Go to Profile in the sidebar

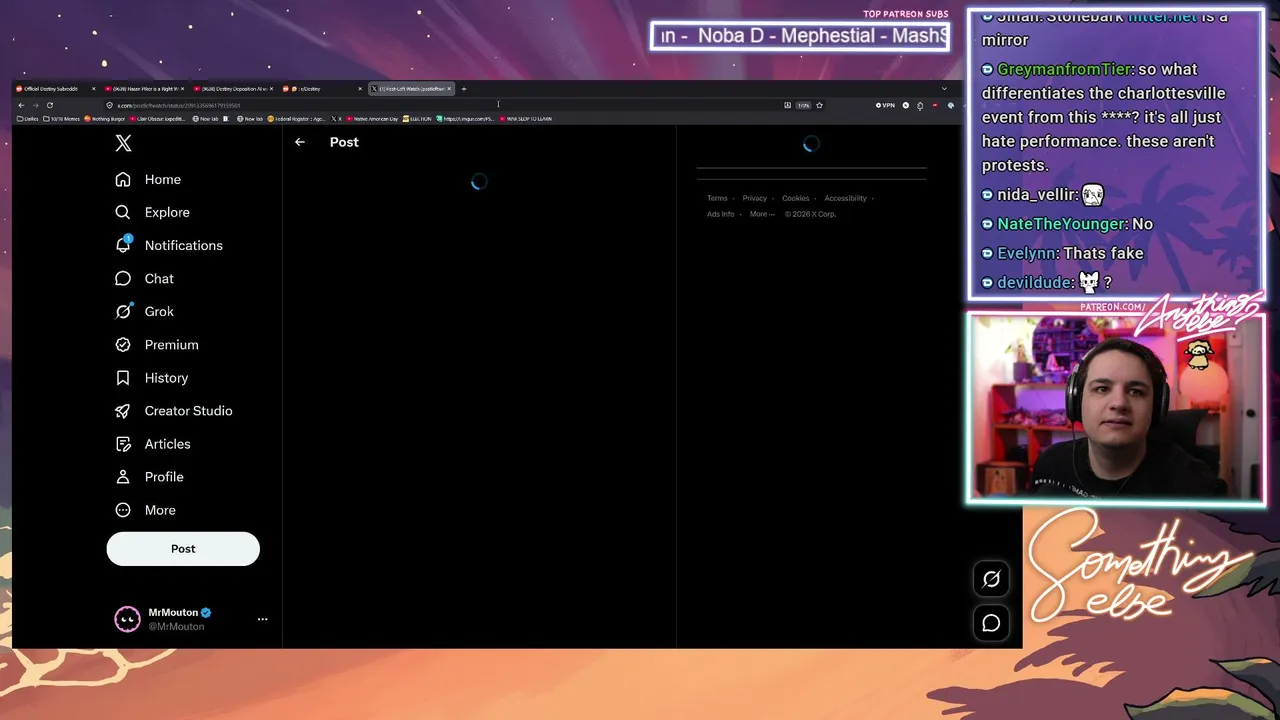(x=149, y=477)
